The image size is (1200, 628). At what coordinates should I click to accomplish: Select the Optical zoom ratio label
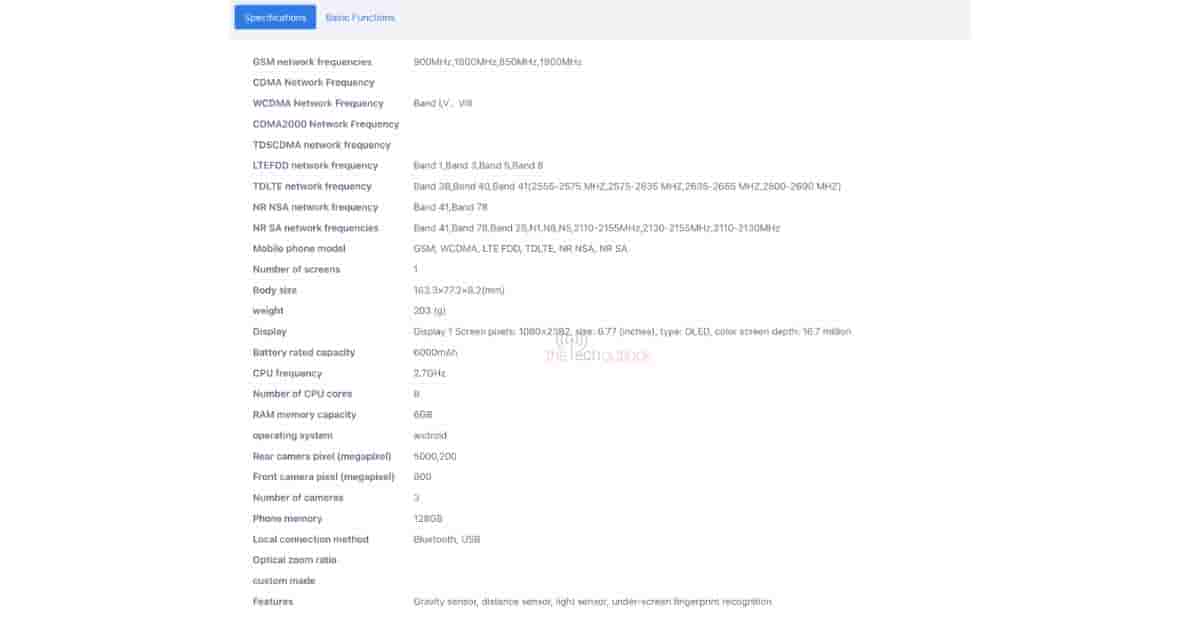[x=294, y=560]
